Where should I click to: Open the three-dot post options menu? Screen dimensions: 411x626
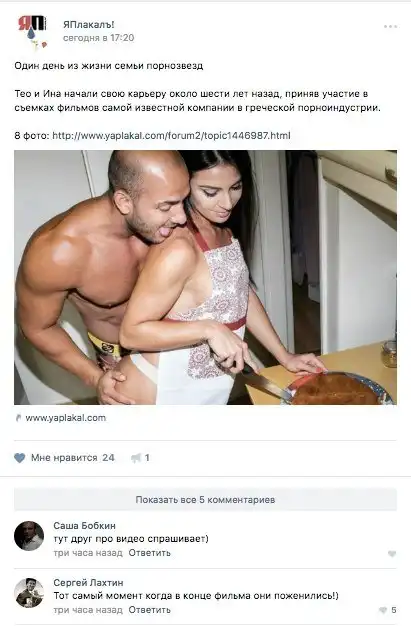(x=390, y=27)
